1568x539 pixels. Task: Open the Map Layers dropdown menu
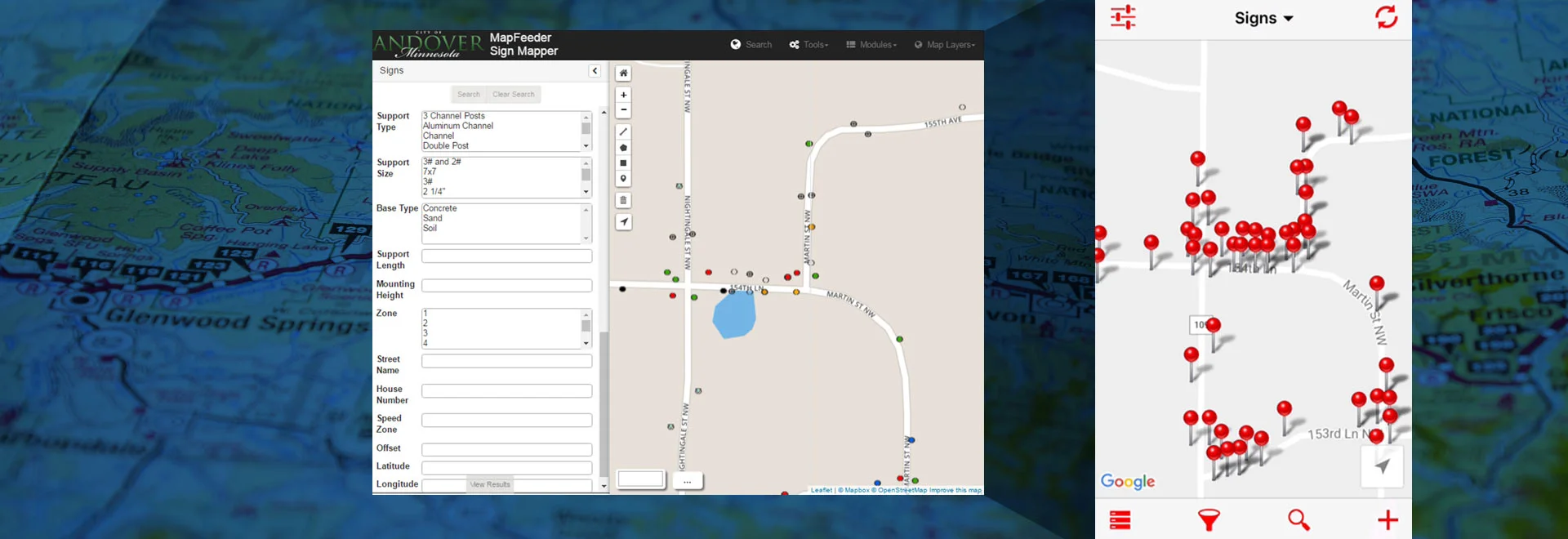[x=945, y=45]
